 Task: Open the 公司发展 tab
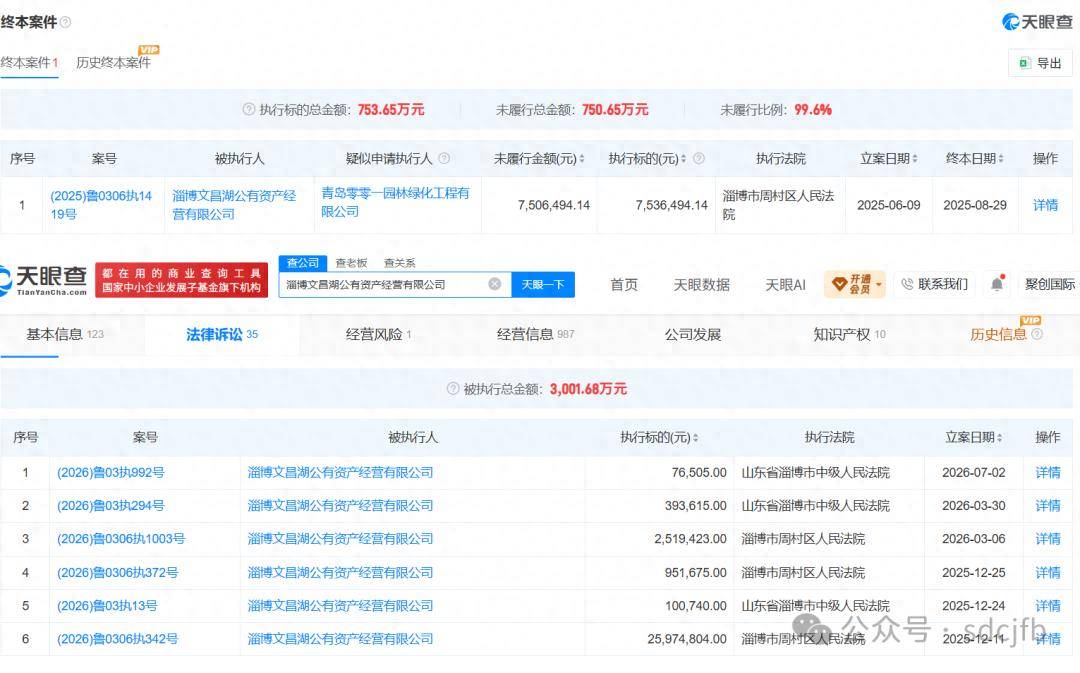[692, 334]
